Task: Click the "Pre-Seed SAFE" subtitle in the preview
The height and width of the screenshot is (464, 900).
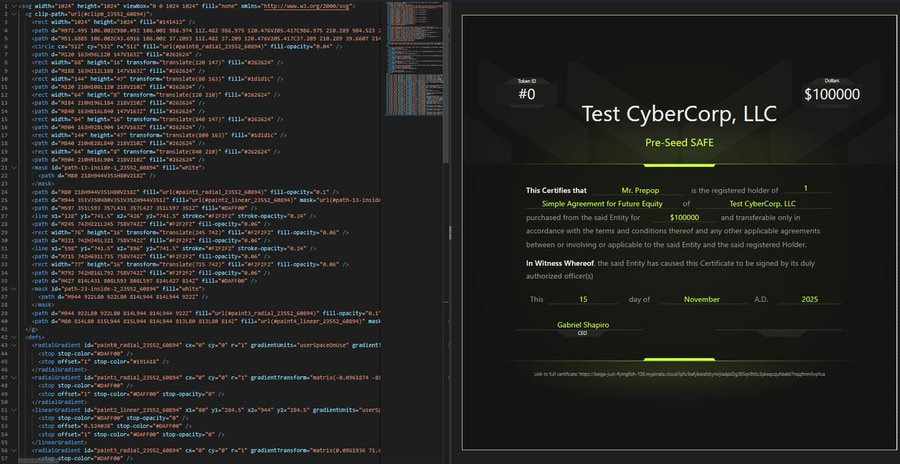Action: (679, 142)
